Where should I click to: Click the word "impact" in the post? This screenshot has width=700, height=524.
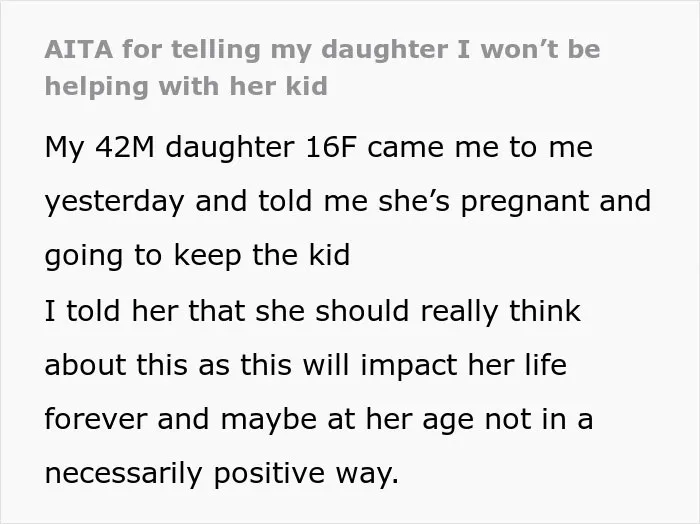(x=408, y=366)
